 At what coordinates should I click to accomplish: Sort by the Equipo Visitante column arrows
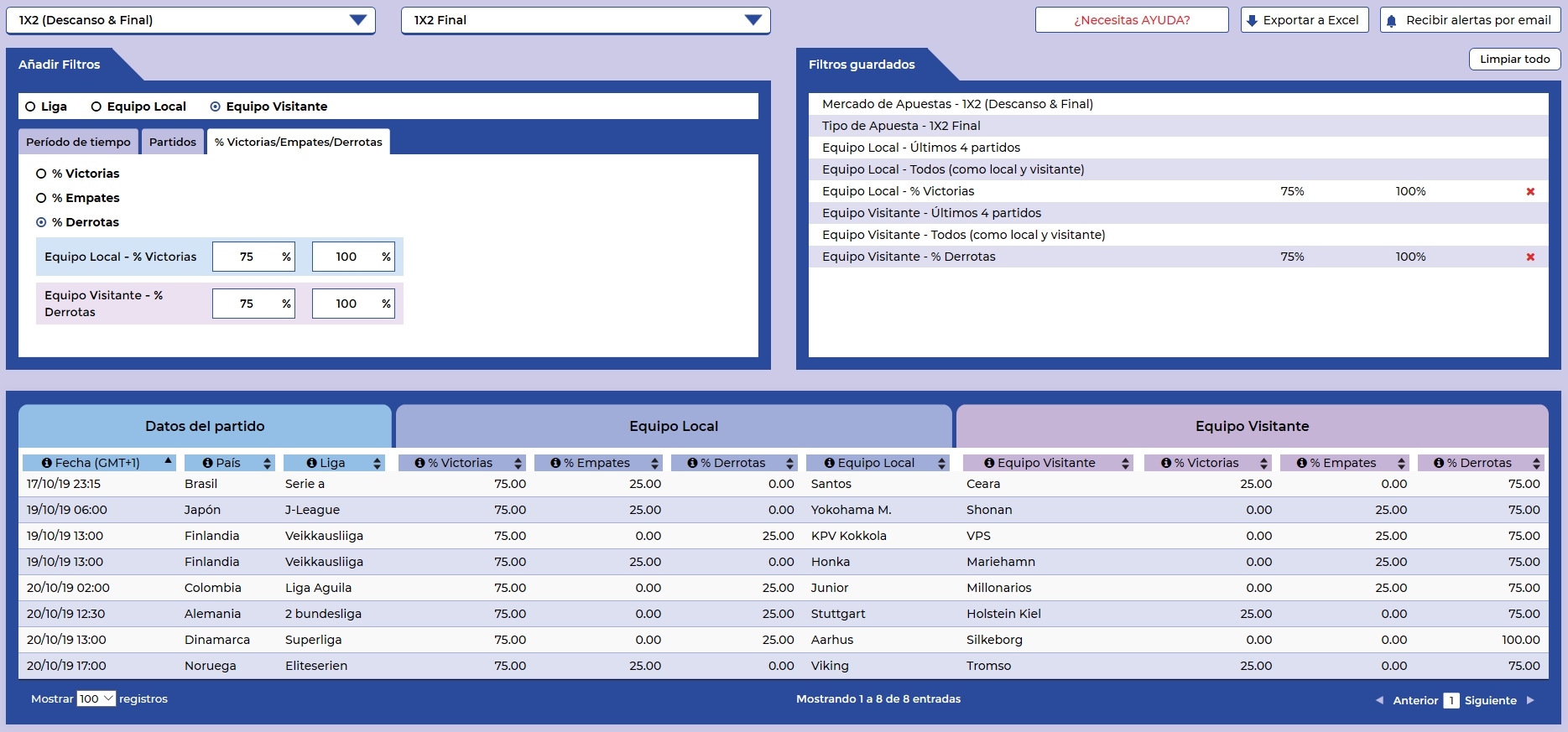pyautogui.click(x=1125, y=463)
